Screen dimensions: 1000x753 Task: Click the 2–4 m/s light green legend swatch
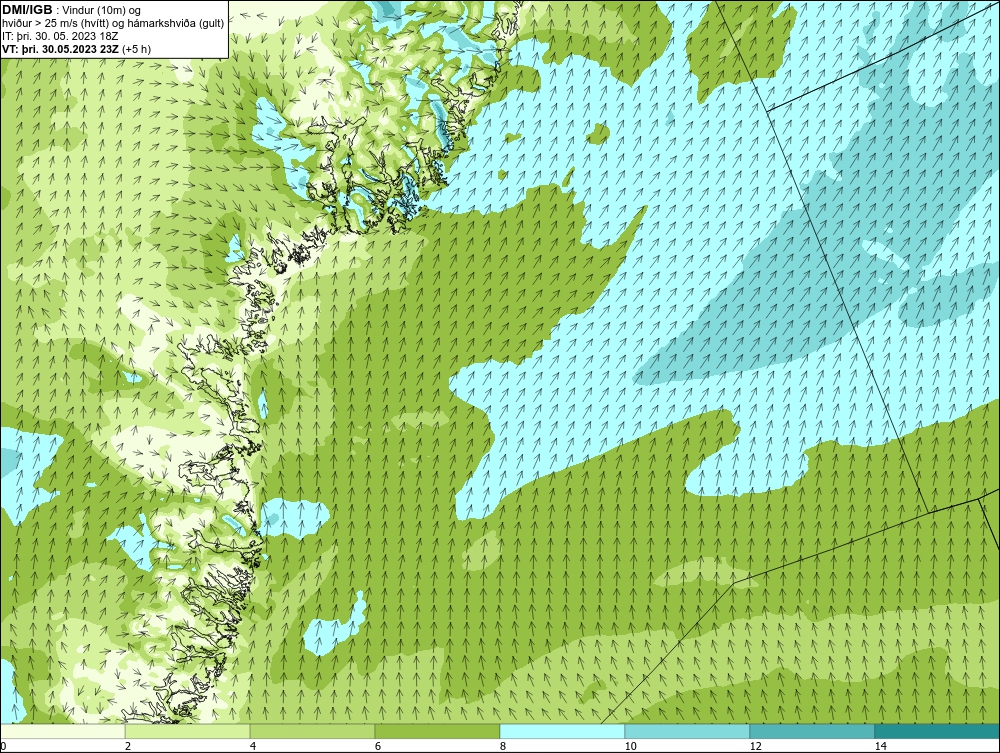click(x=188, y=731)
